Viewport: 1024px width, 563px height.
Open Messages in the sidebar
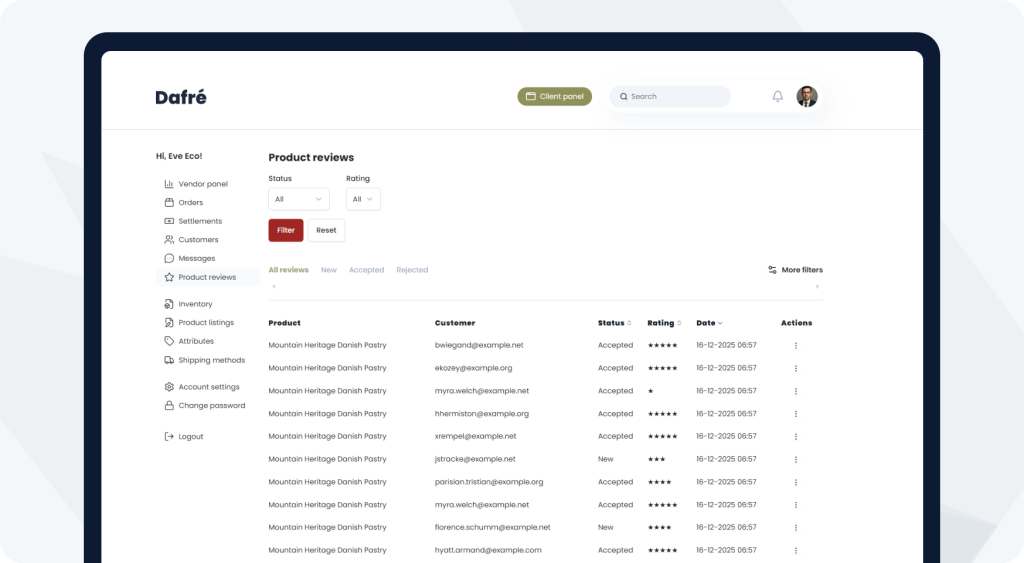coord(196,258)
